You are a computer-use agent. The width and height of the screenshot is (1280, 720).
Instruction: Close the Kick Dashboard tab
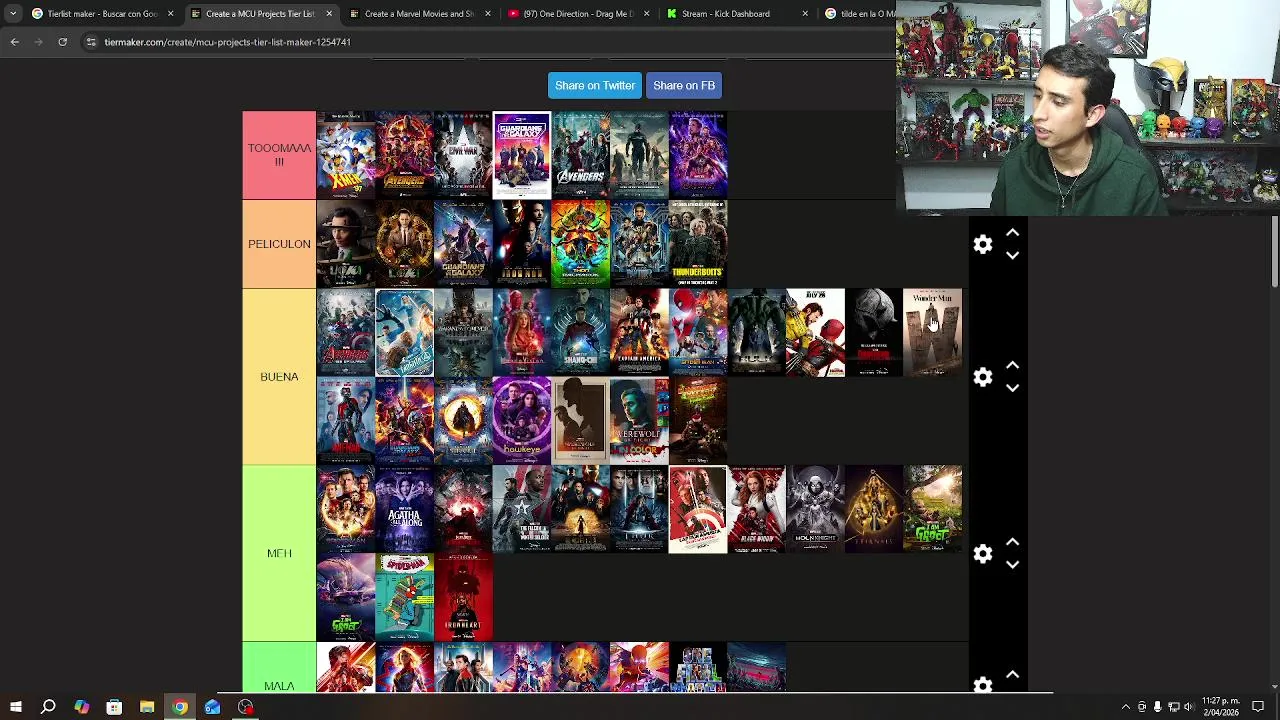pos(805,14)
